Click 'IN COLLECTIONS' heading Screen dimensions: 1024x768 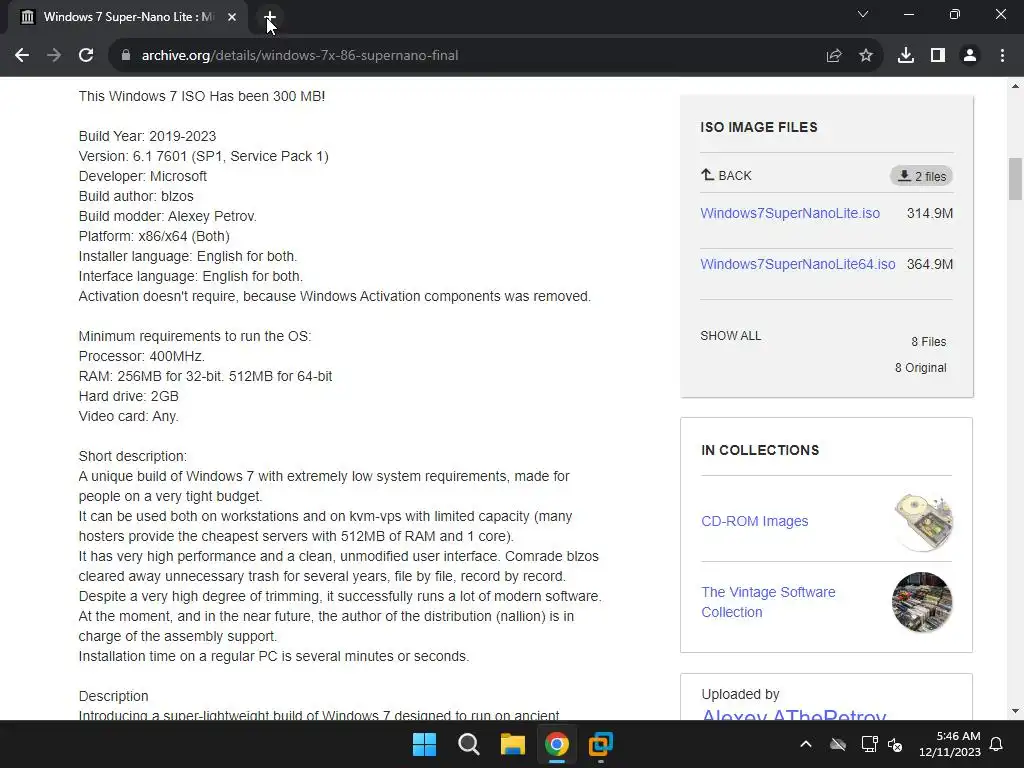pos(760,450)
